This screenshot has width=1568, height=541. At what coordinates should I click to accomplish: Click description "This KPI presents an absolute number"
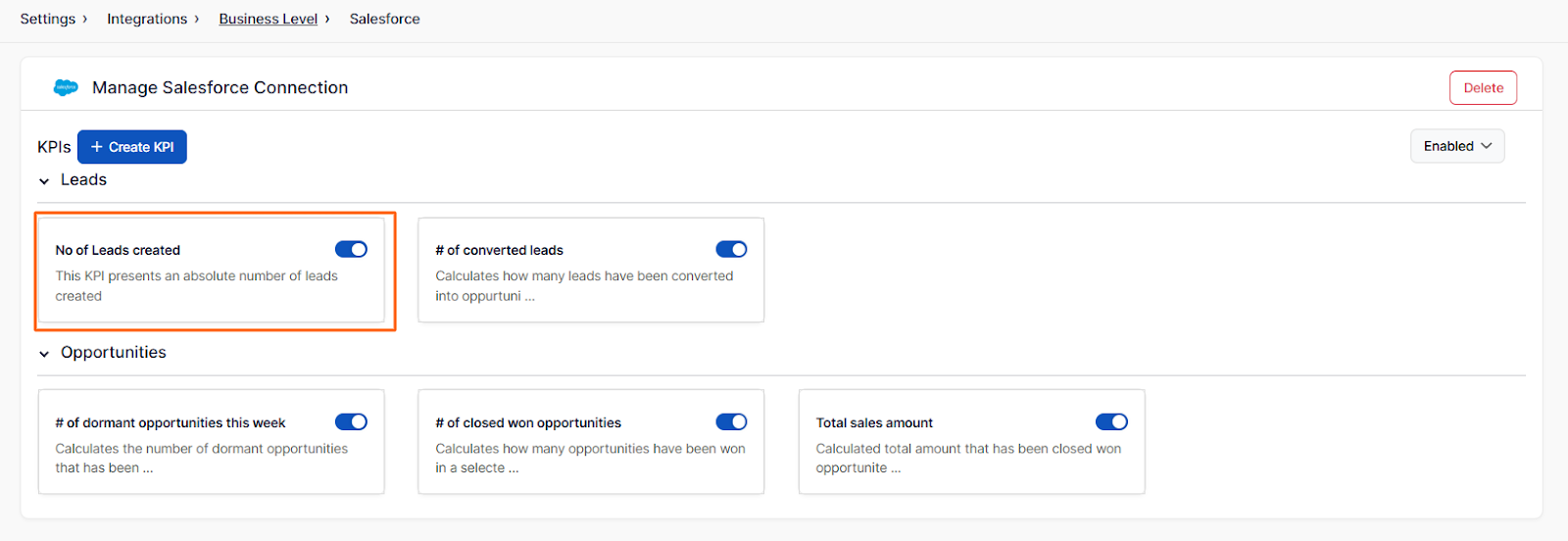tap(197, 285)
